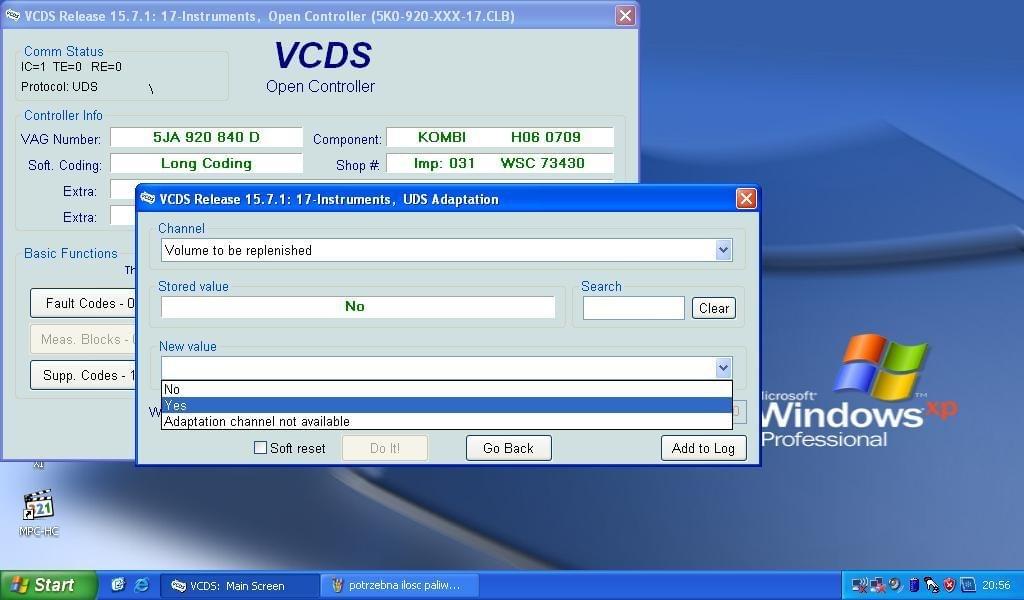The height and width of the screenshot is (600, 1024).
Task: Select 'Yes' in New value list
Action: (x=447, y=405)
